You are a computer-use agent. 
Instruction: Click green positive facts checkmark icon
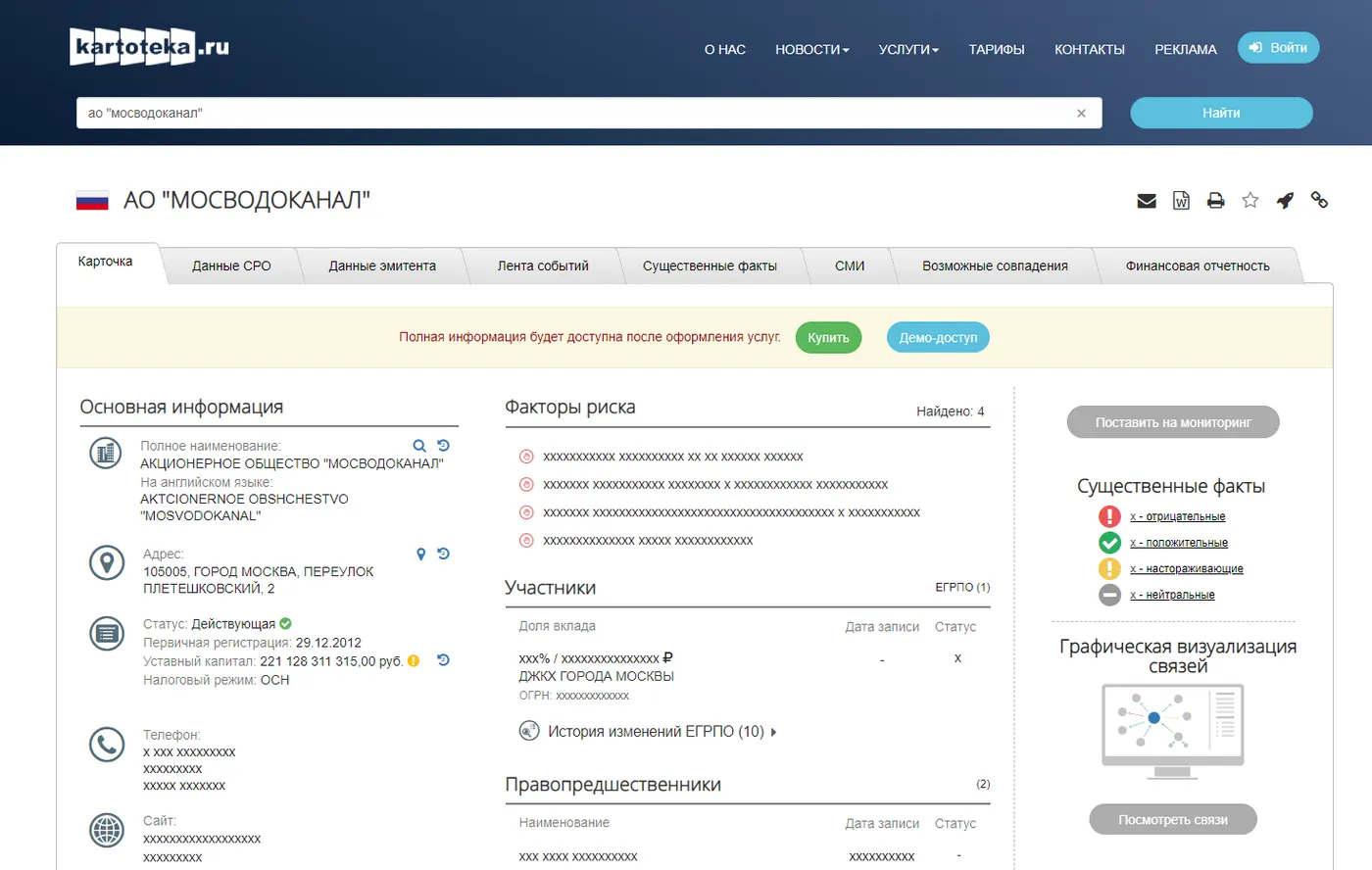coord(1109,543)
